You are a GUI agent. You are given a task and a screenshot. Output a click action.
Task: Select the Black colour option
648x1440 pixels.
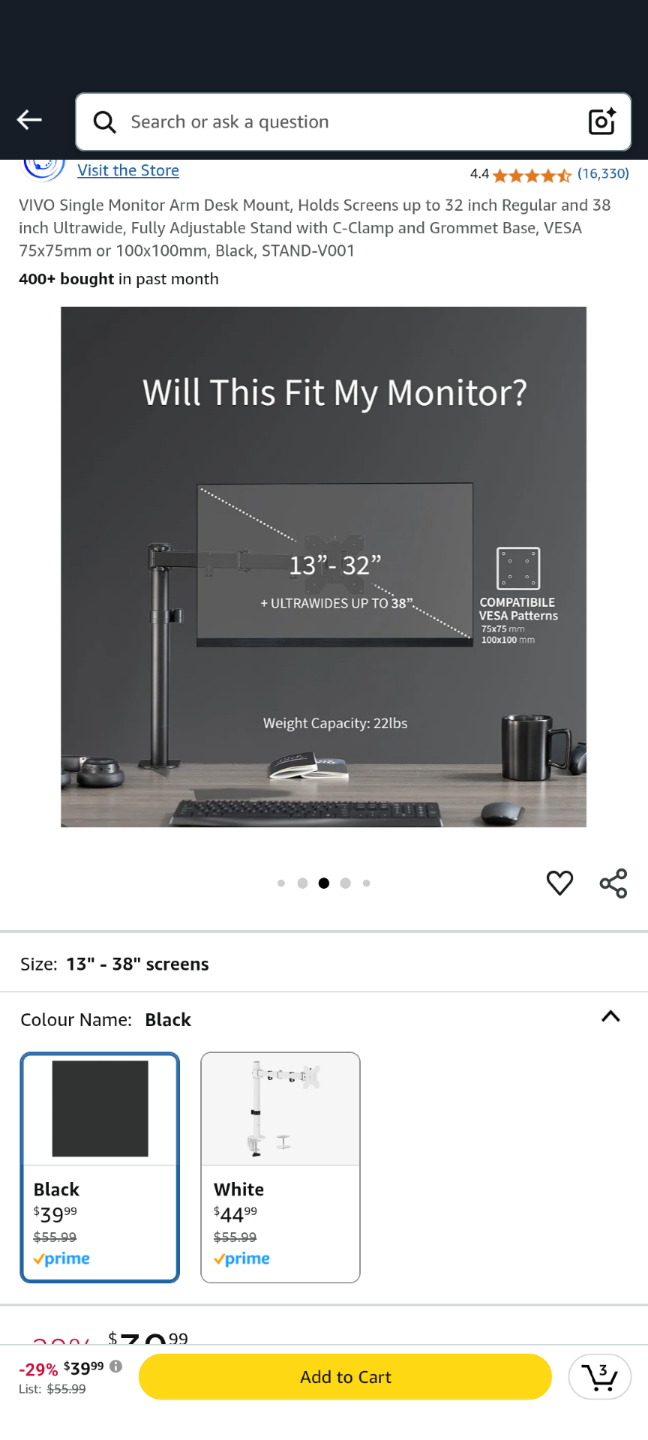(100, 1167)
